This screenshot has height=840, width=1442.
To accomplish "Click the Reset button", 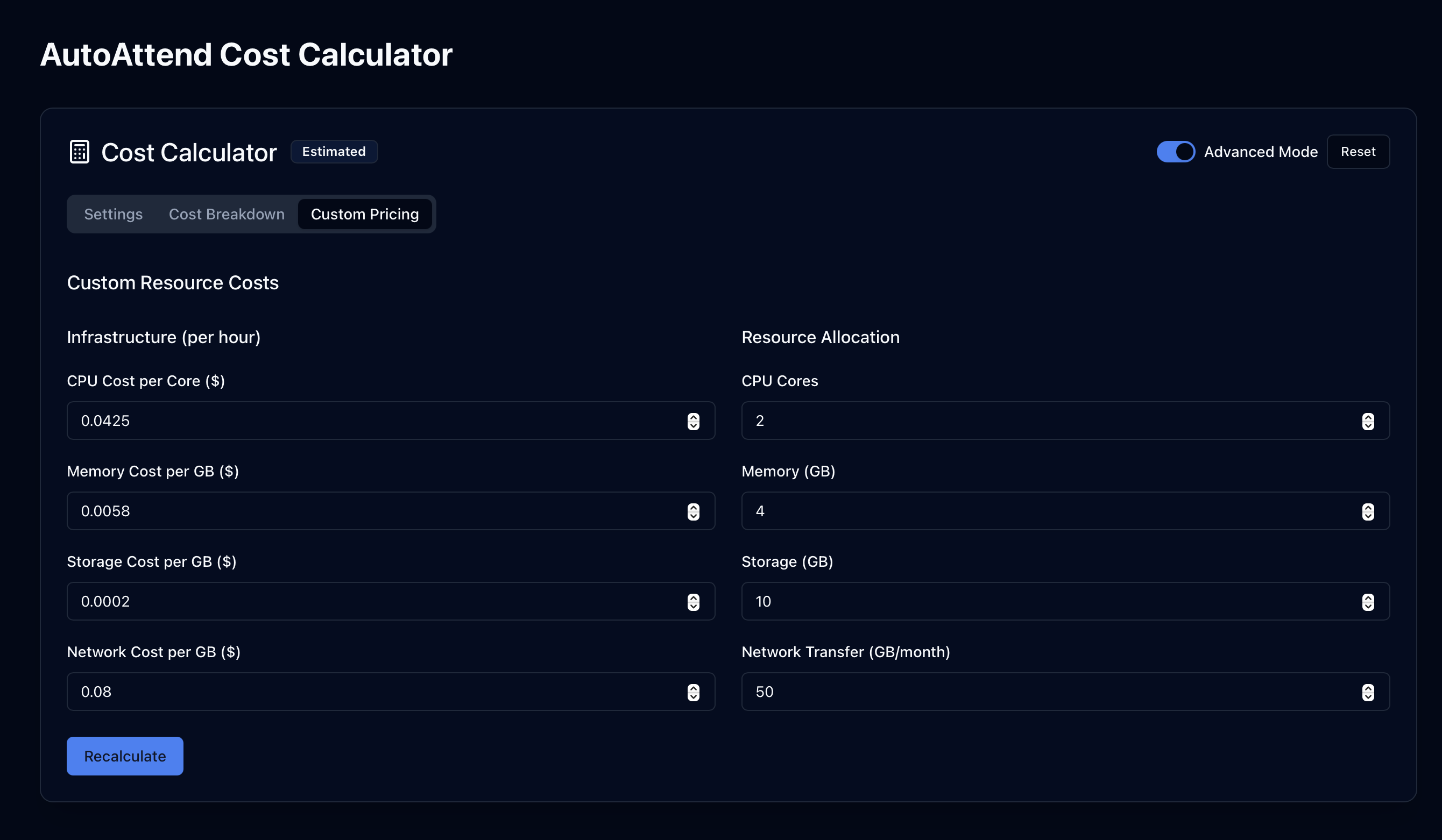I will point(1359,151).
